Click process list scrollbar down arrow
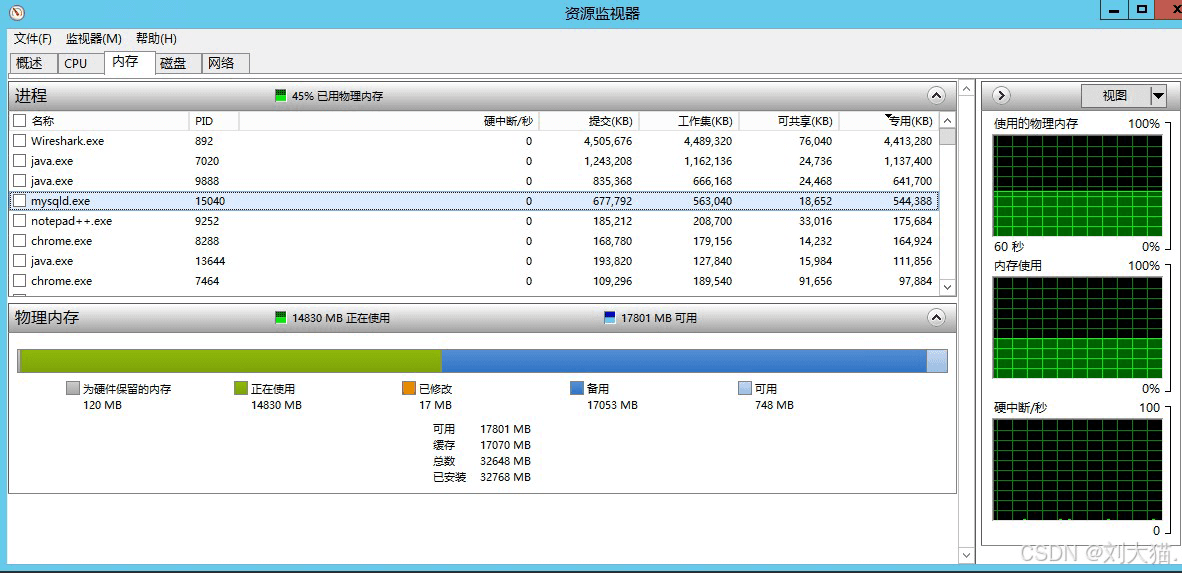1182x573 pixels. [x=948, y=286]
